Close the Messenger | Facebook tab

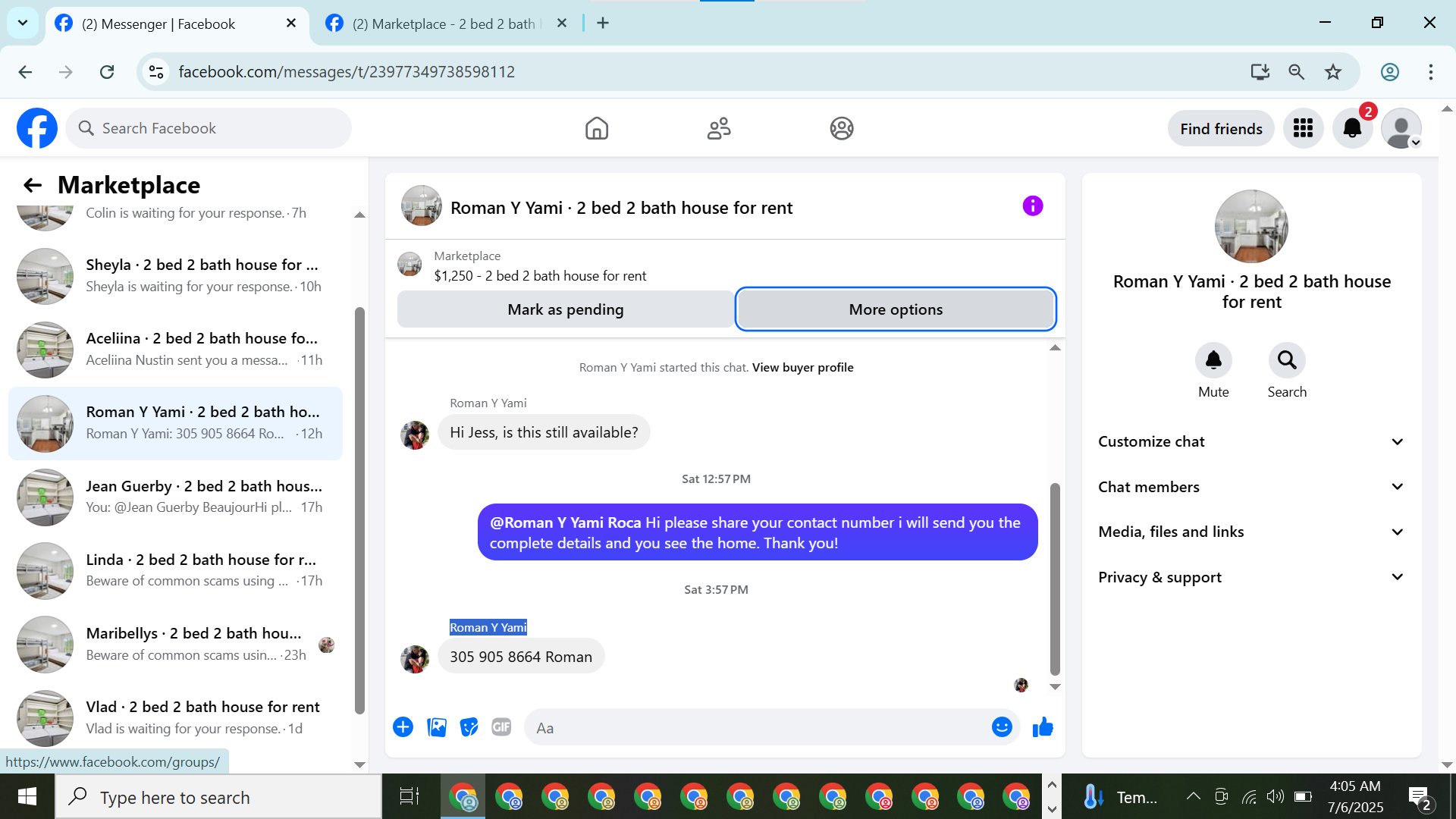point(291,24)
